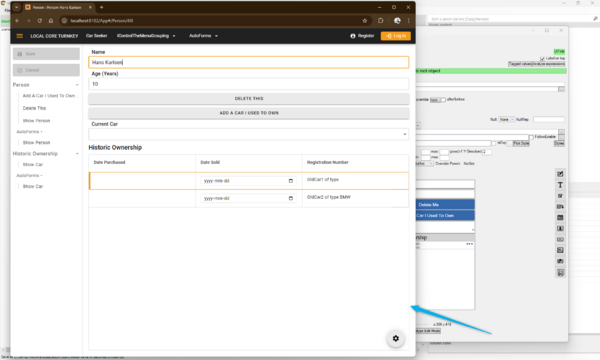Close the Person Hans Karlsen browser tab
The width and height of the screenshot is (600, 360).
[90, 7]
